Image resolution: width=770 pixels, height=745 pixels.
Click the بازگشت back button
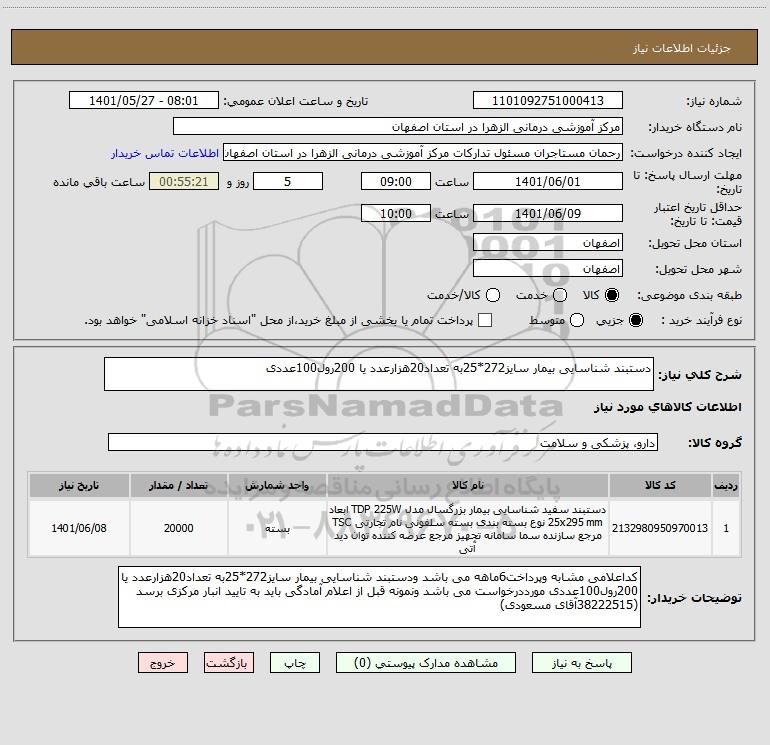point(229,663)
